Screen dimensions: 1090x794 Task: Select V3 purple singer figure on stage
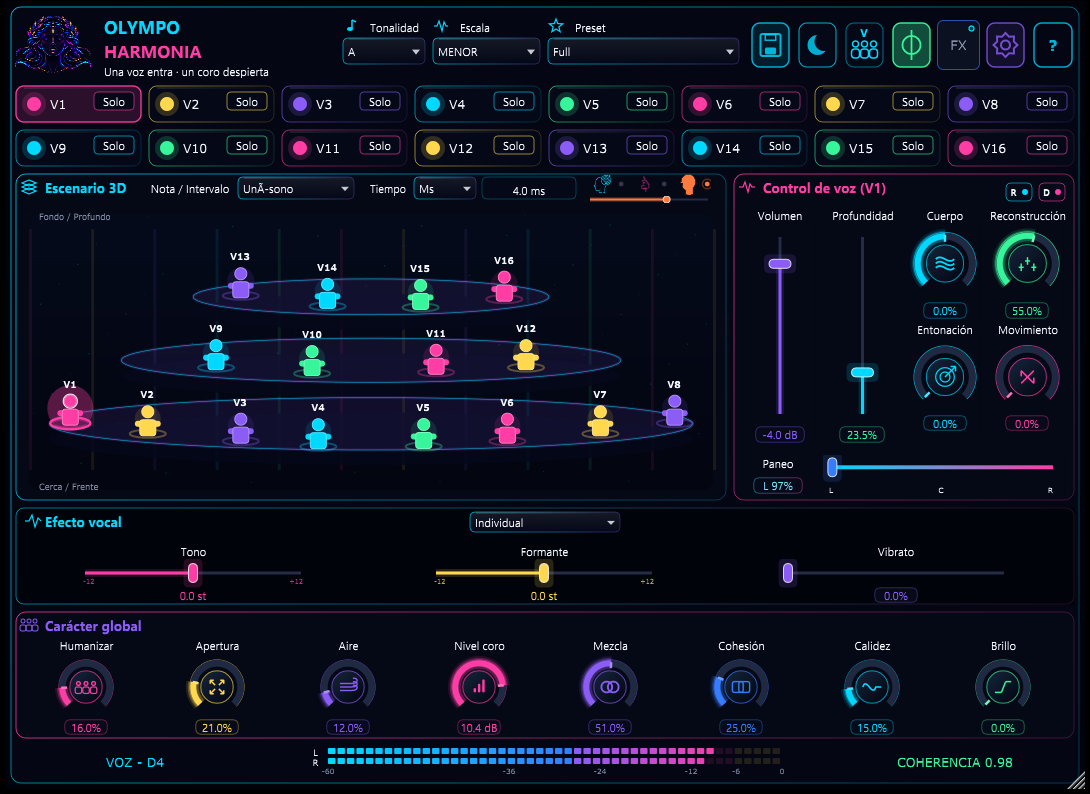click(241, 428)
